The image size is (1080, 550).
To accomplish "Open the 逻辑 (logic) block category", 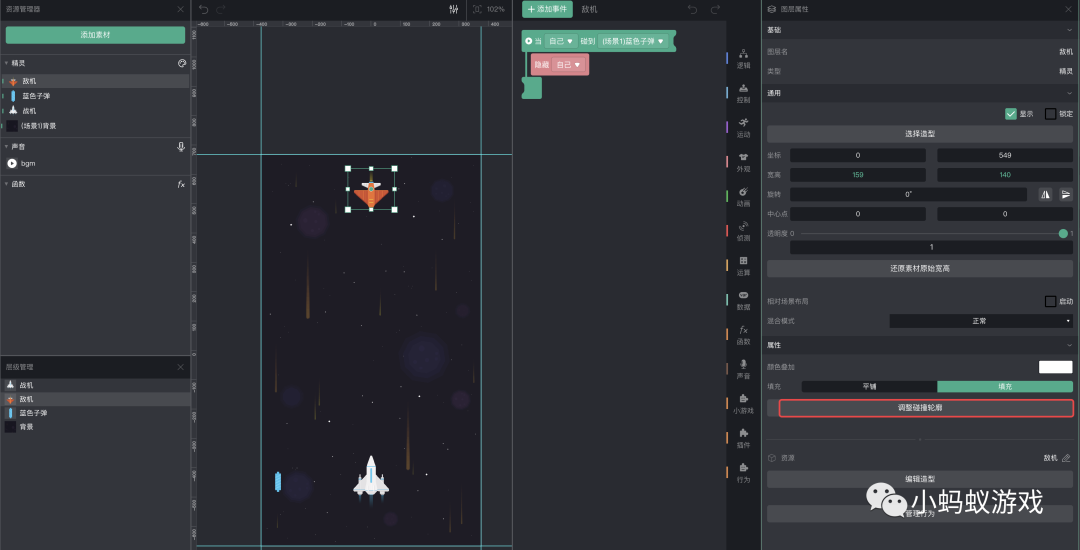I will click(743, 59).
